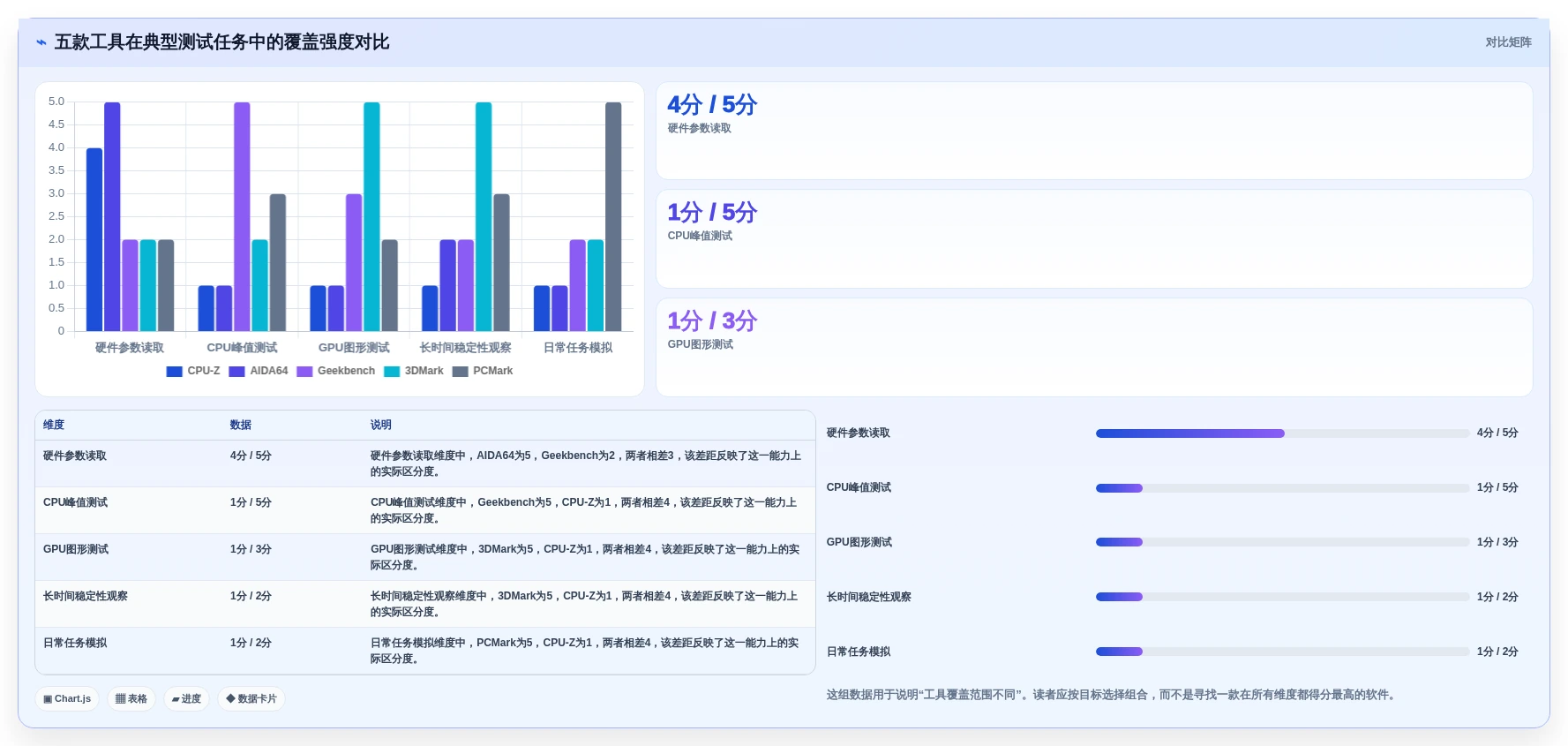Toggle AIDA64 legend entry in chart
Viewport: 1568px width, 746px height.
(x=259, y=372)
